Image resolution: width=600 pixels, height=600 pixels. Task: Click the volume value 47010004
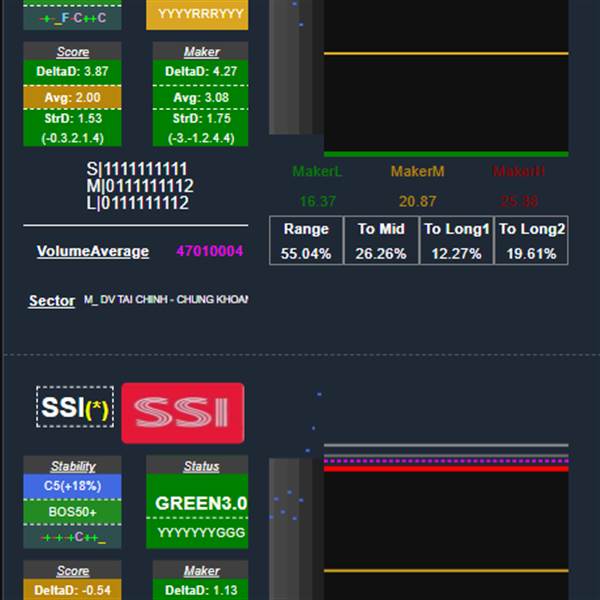210,251
